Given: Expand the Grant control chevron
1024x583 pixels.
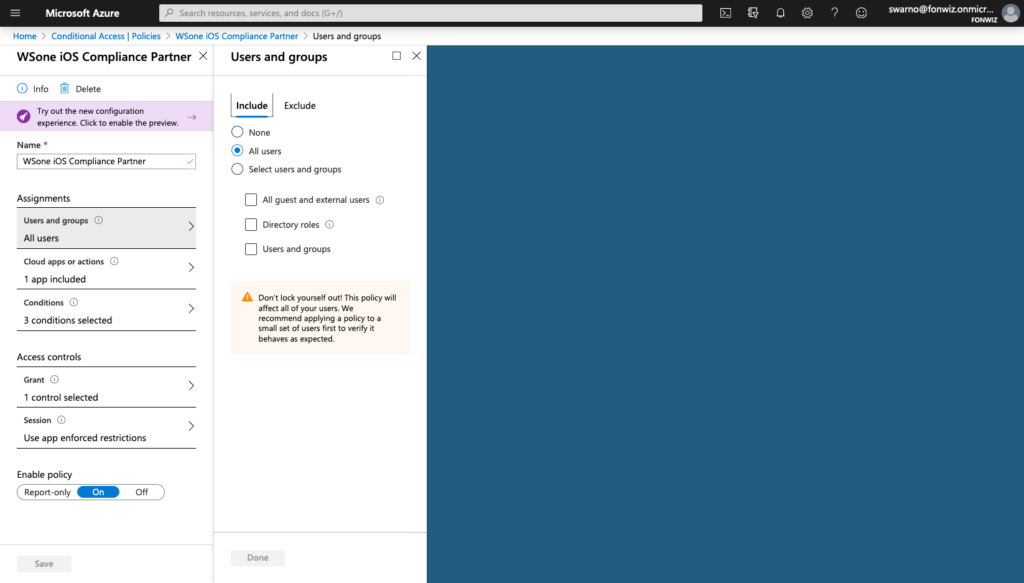Looking at the screenshot, I should [191, 386].
